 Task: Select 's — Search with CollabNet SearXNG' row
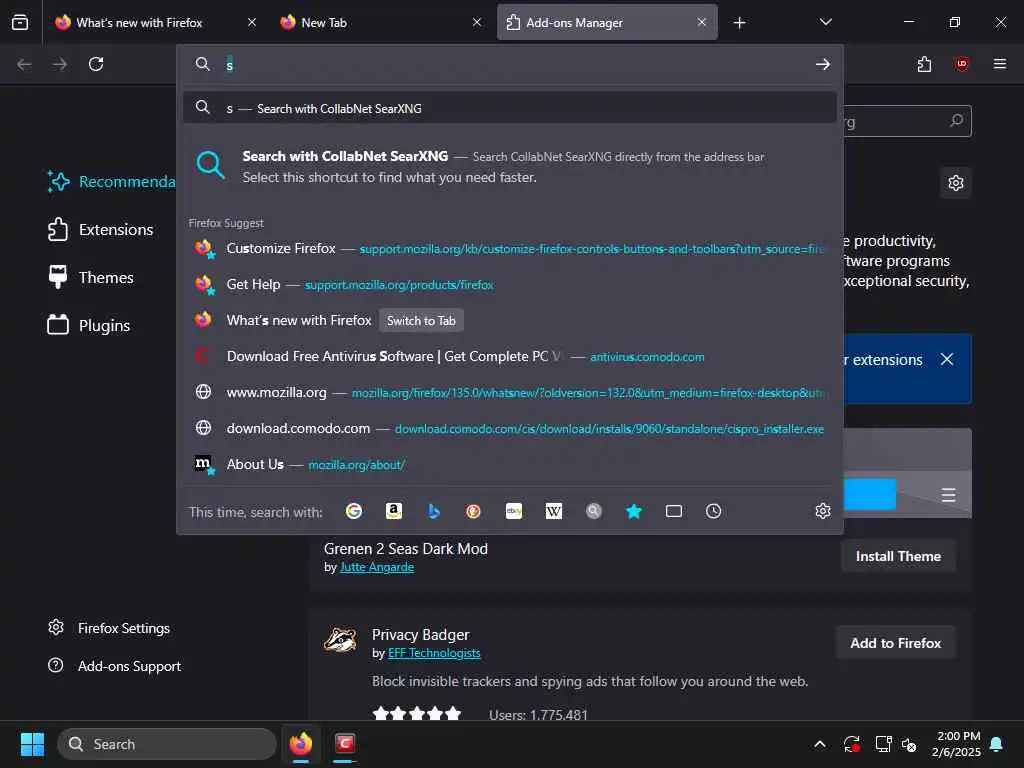(x=510, y=108)
